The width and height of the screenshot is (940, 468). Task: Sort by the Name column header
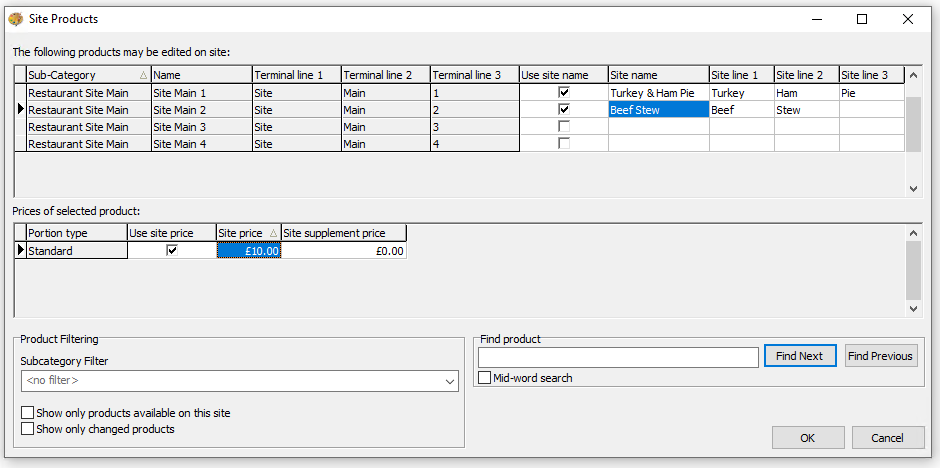(200, 75)
